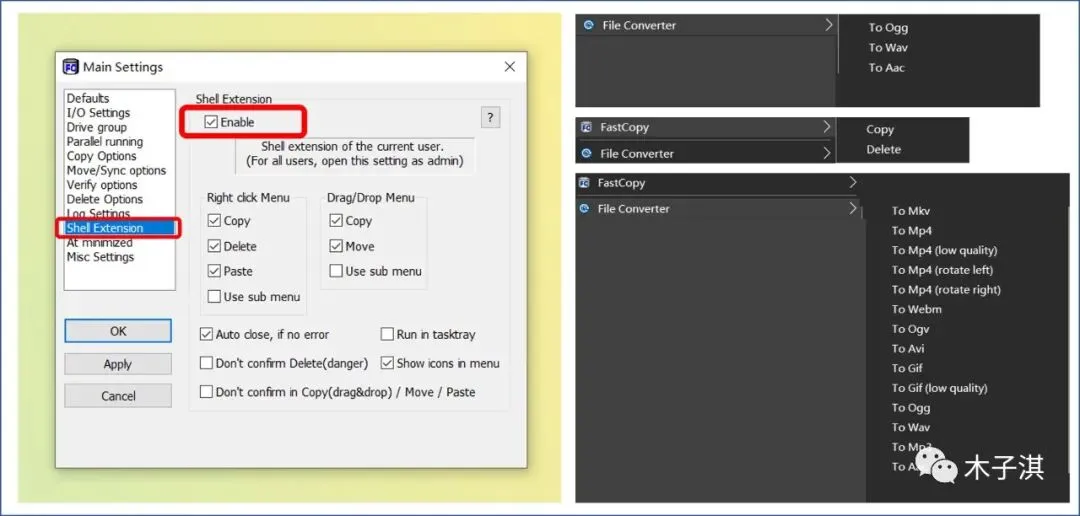Click the FastCopy icon in Main Settings title bar
Screen dimensions: 1080x516
(x=70, y=67)
